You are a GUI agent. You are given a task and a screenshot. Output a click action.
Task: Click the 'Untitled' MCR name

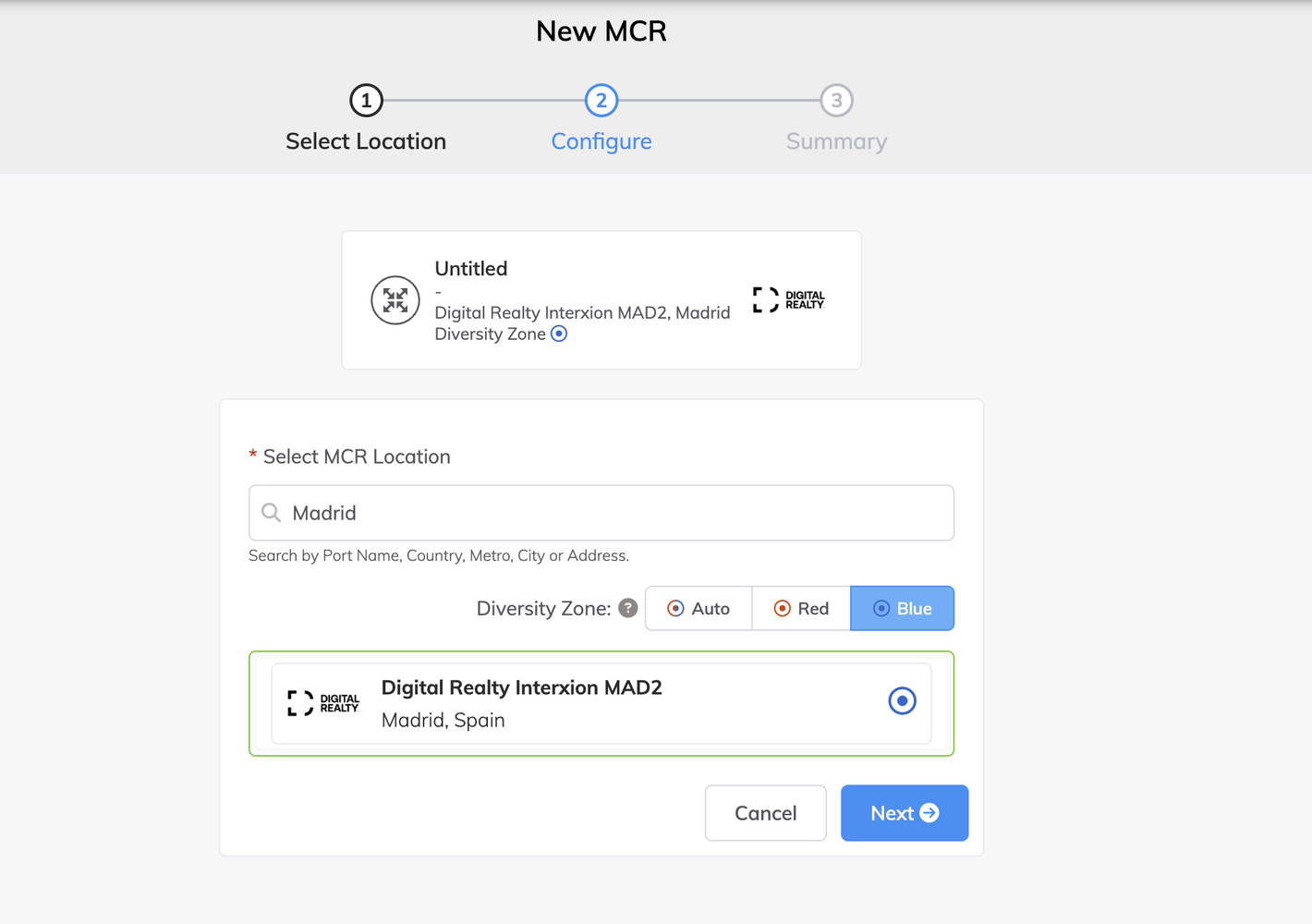[x=471, y=269]
